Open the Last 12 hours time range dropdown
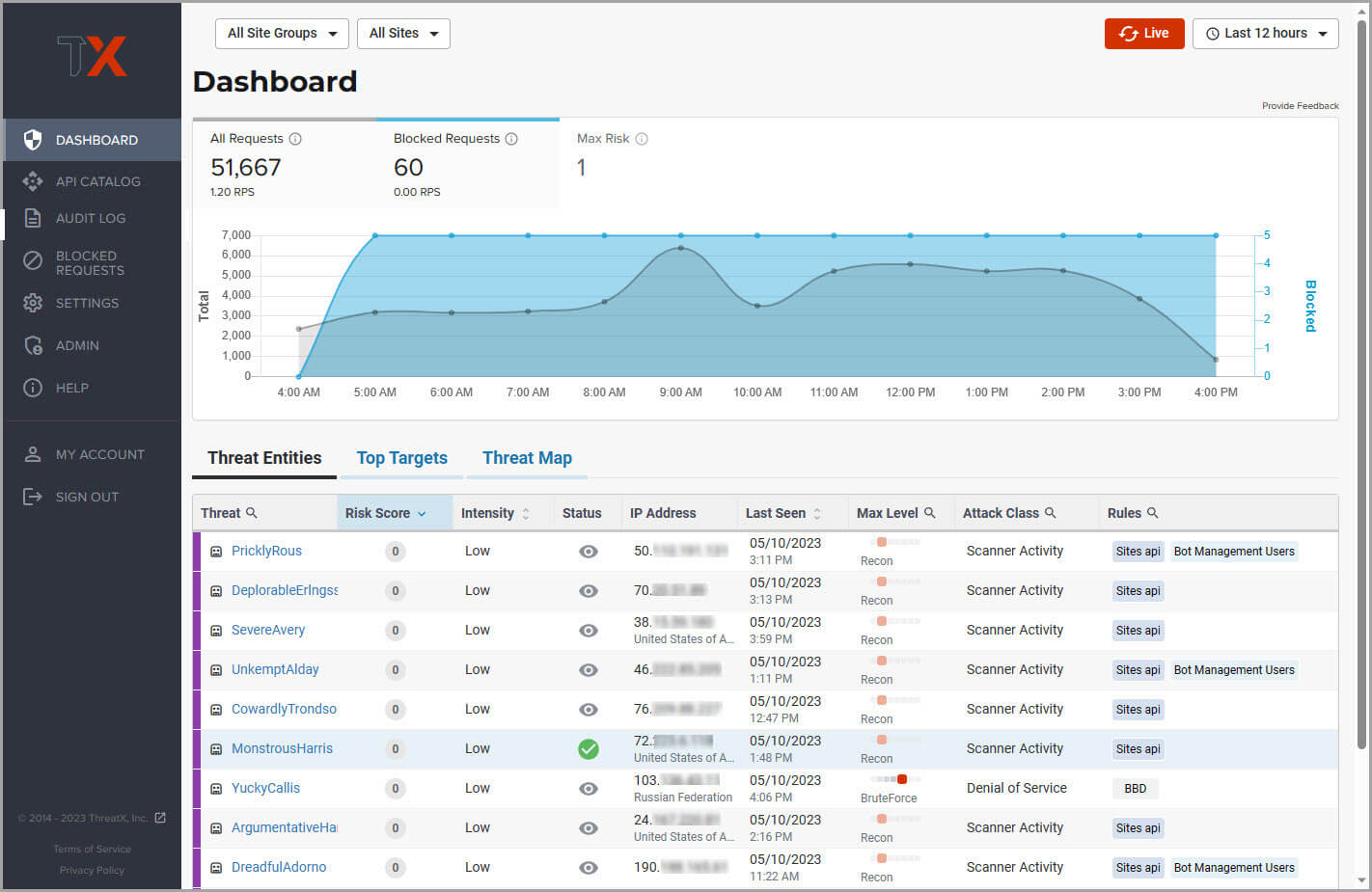This screenshot has width=1372, height=892. tap(1265, 34)
